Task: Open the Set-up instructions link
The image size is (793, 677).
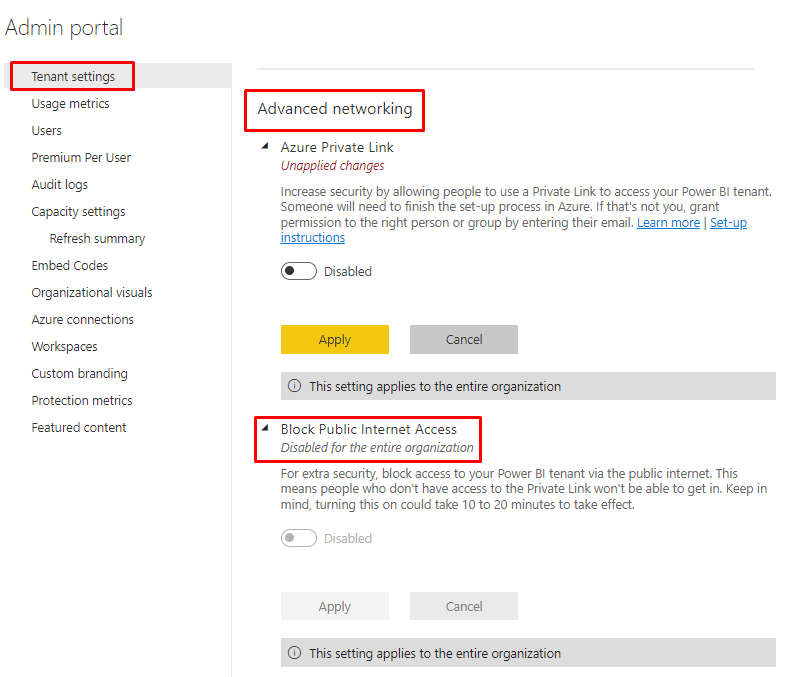Action: [728, 223]
